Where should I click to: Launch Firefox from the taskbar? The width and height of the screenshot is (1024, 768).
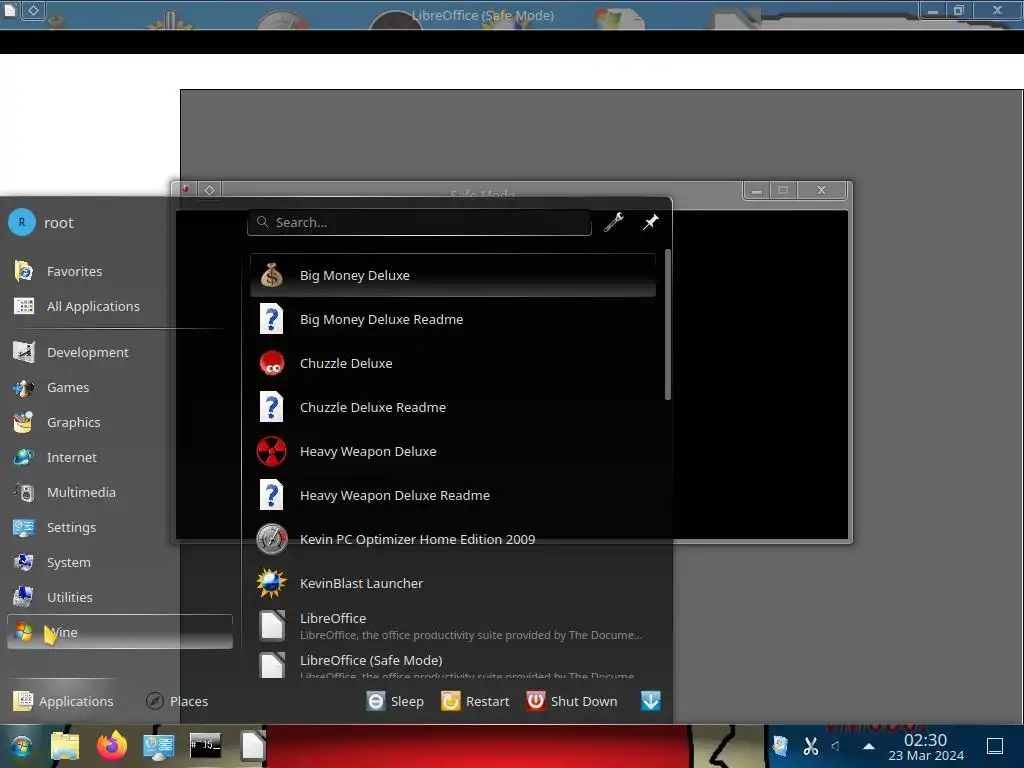tap(112, 746)
